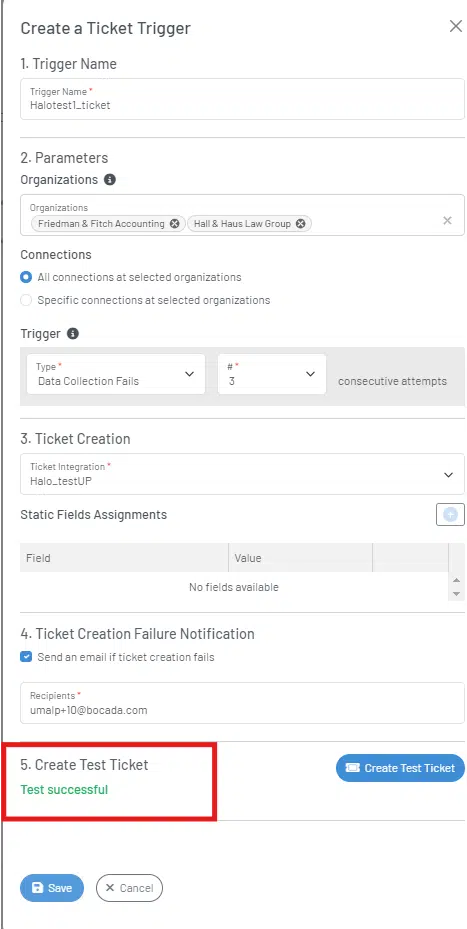The image size is (467, 929).
Task: Remove Friedman & Fitch Accounting chip
Action: 174,223
